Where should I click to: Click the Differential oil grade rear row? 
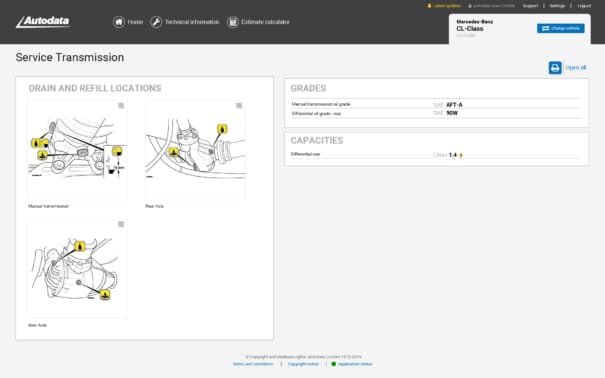point(436,113)
